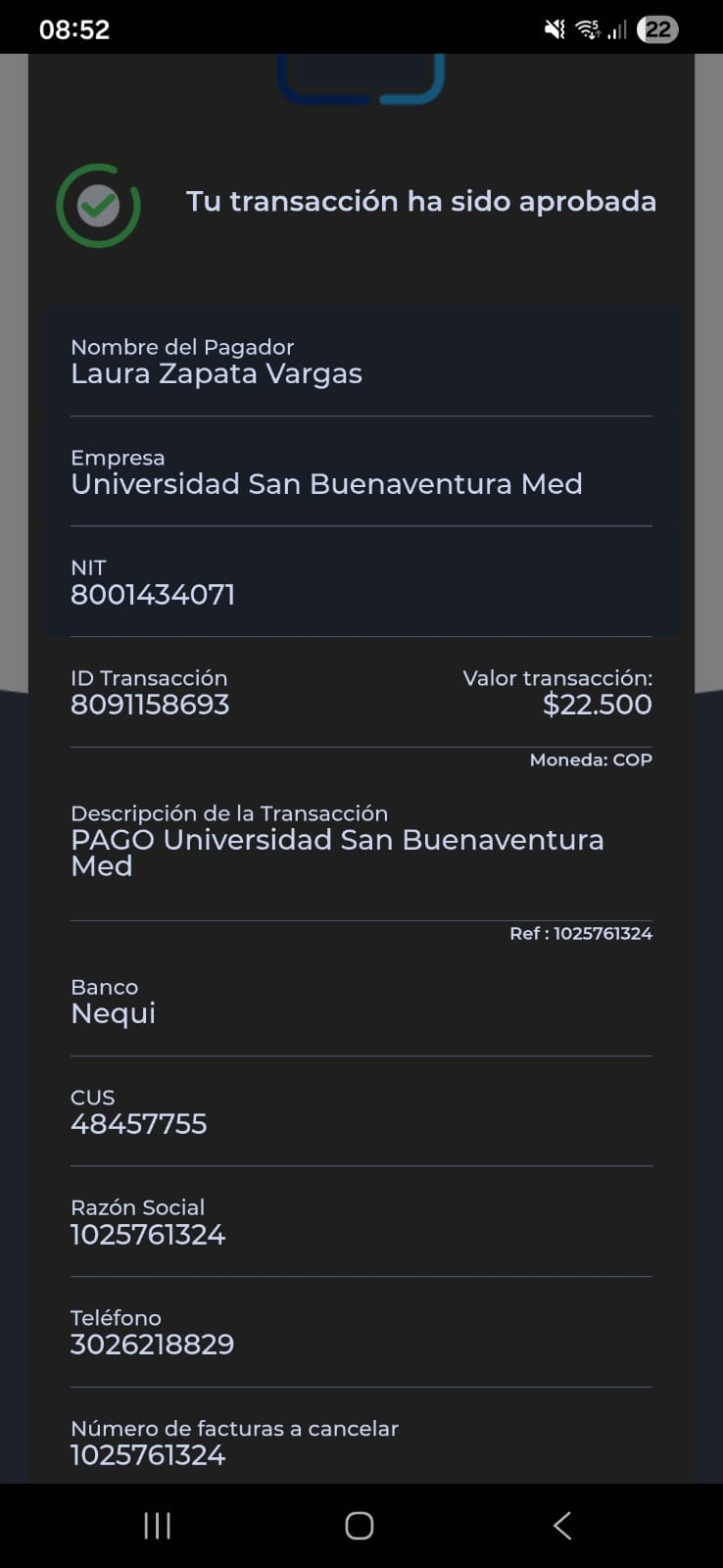
Task: Tap the green approved checkmark icon
Action: (98, 206)
